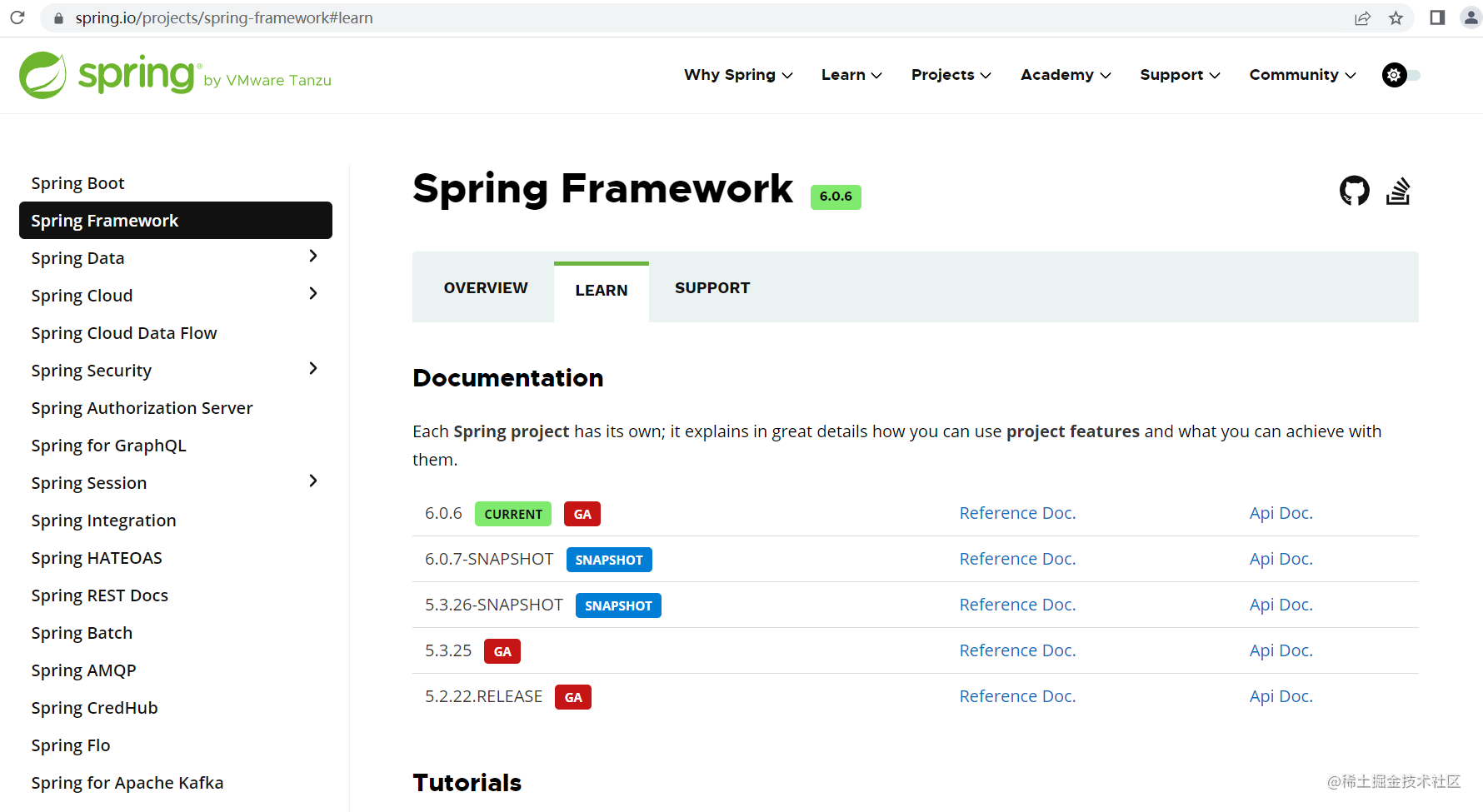Open Reference Doc. for 6.0.7-SNAPSHOT
Image resolution: width=1483 pixels, height=812 pixels.
tap(1017, 559)
